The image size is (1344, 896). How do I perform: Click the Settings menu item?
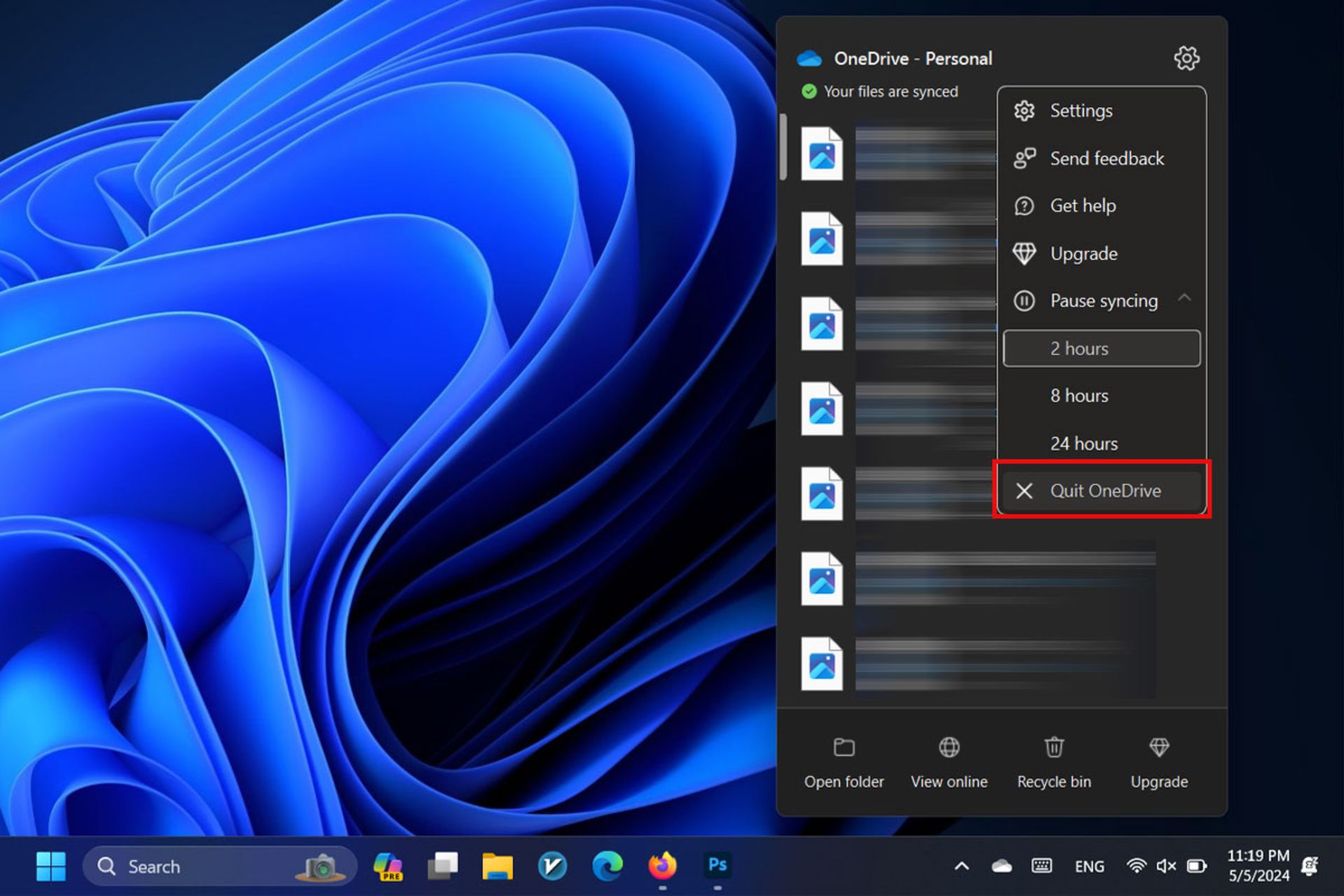pyautogui.click(x=1079, y=110)
